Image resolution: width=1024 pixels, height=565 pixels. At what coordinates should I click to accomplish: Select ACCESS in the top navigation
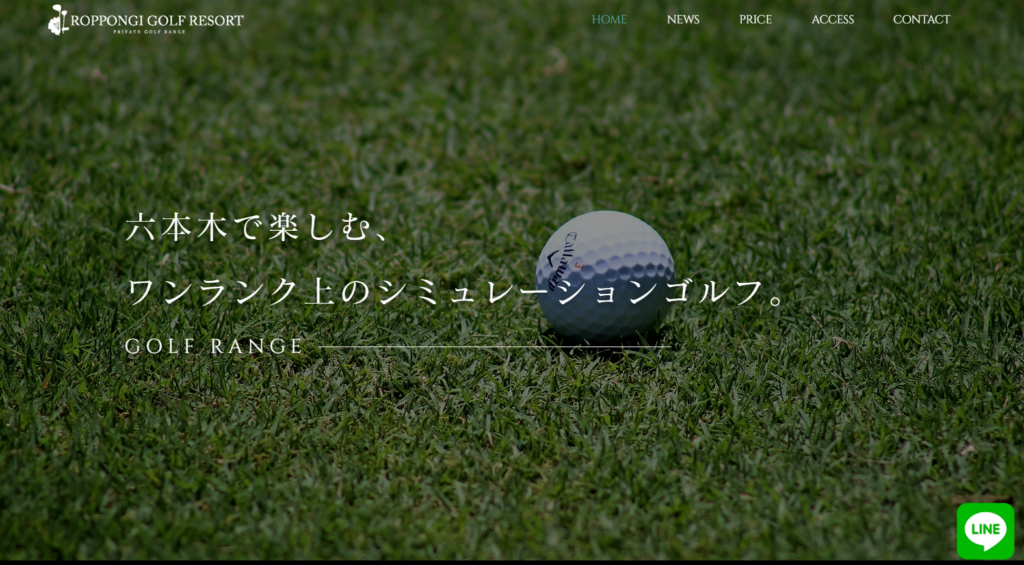pos(832,20)
